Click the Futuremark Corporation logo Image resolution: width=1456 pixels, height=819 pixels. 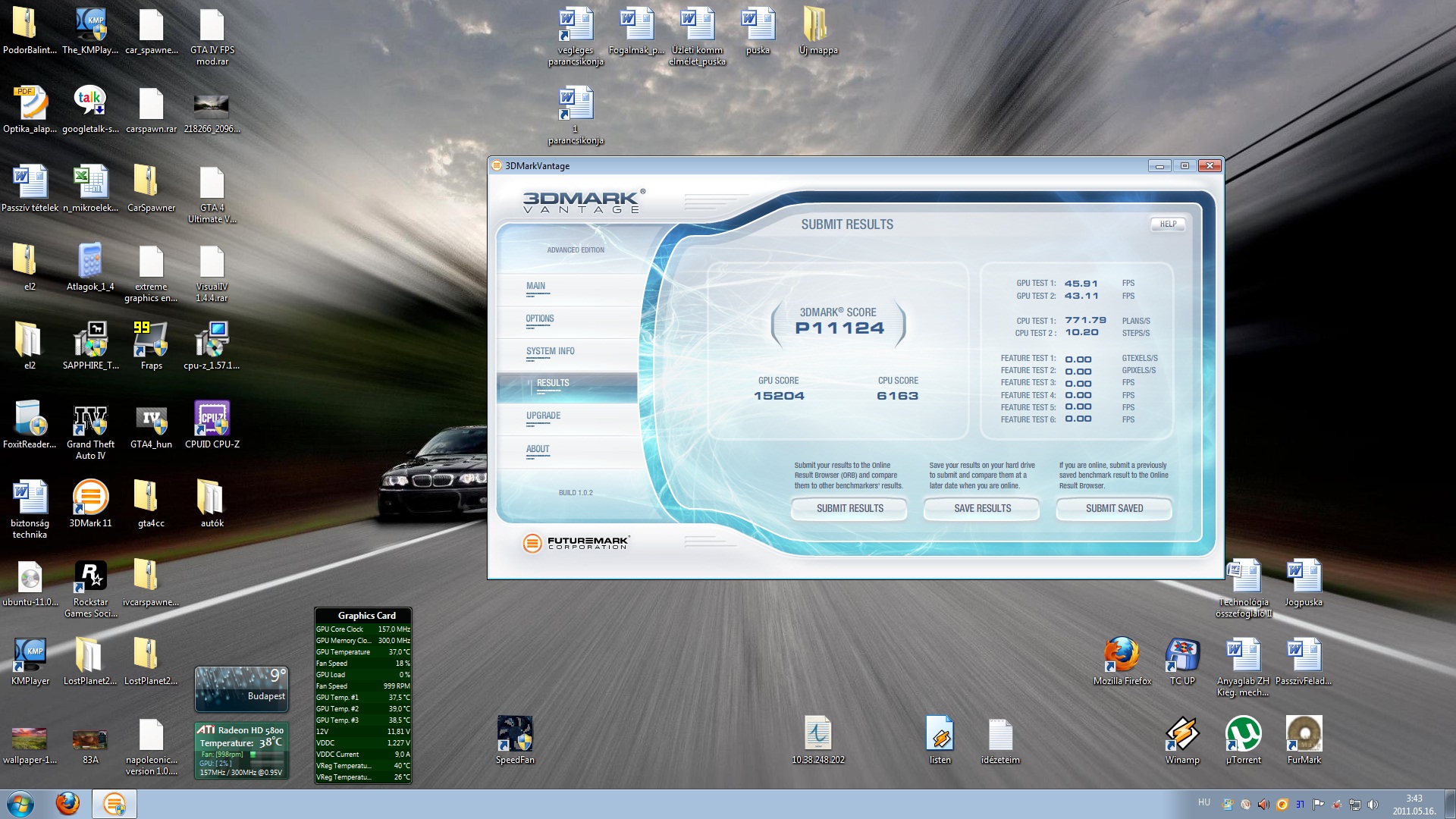[x=576, y=543]
